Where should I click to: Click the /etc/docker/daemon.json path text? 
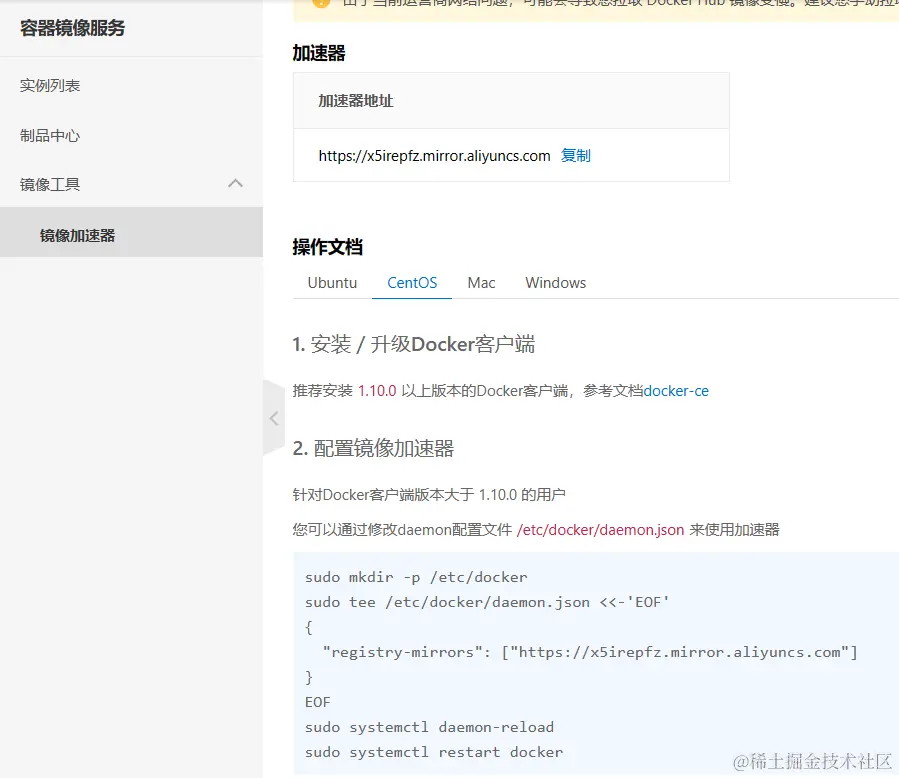tap(600, 530)
